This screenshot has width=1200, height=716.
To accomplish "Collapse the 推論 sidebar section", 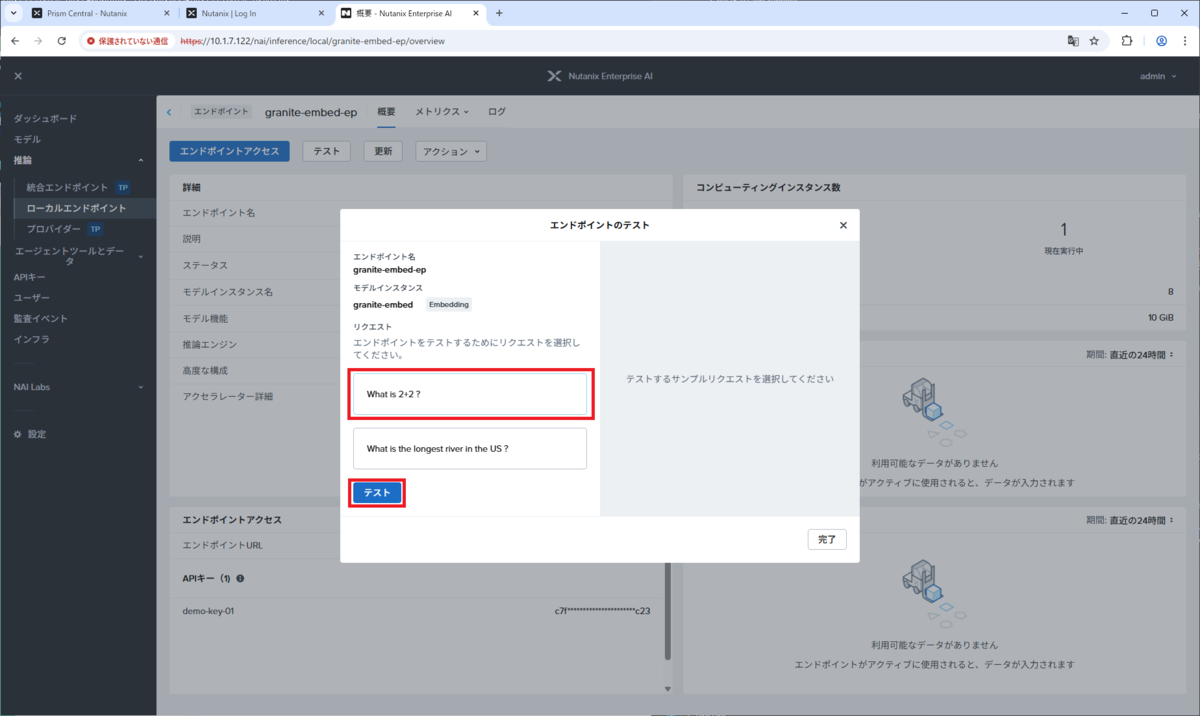I will tap(141, 160).
